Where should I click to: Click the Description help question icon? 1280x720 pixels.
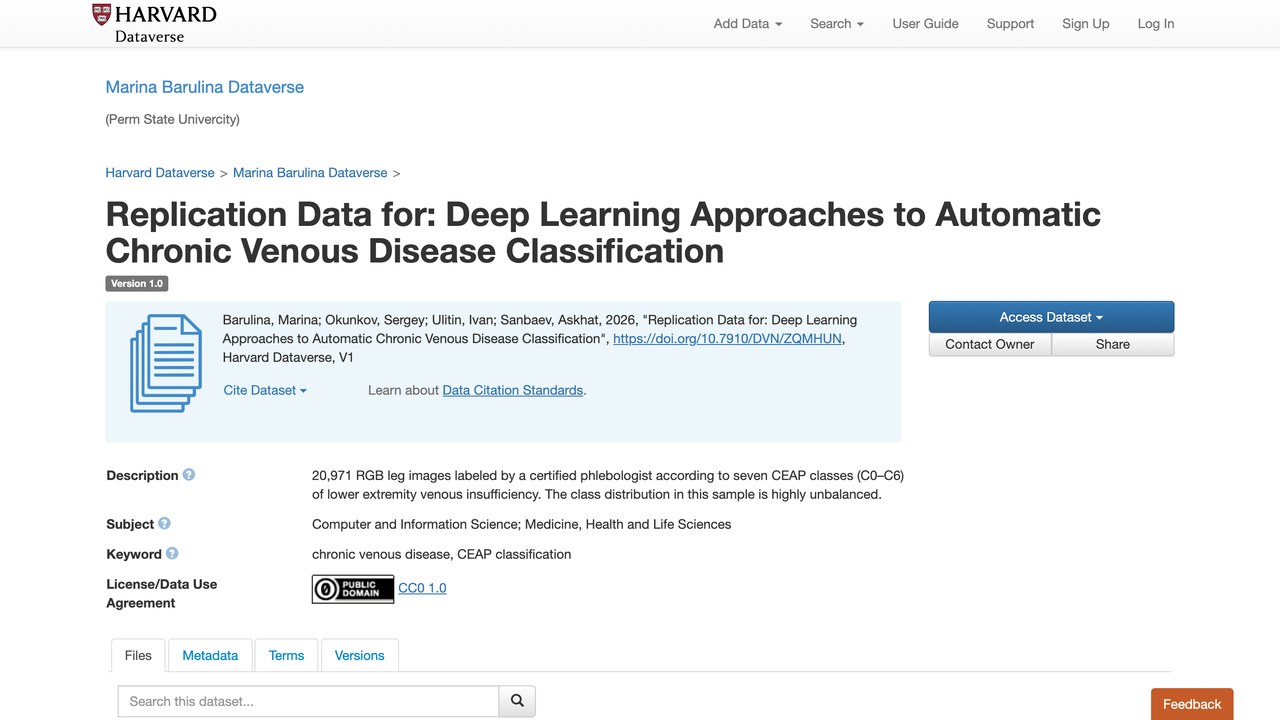click(x=189, y=475)
